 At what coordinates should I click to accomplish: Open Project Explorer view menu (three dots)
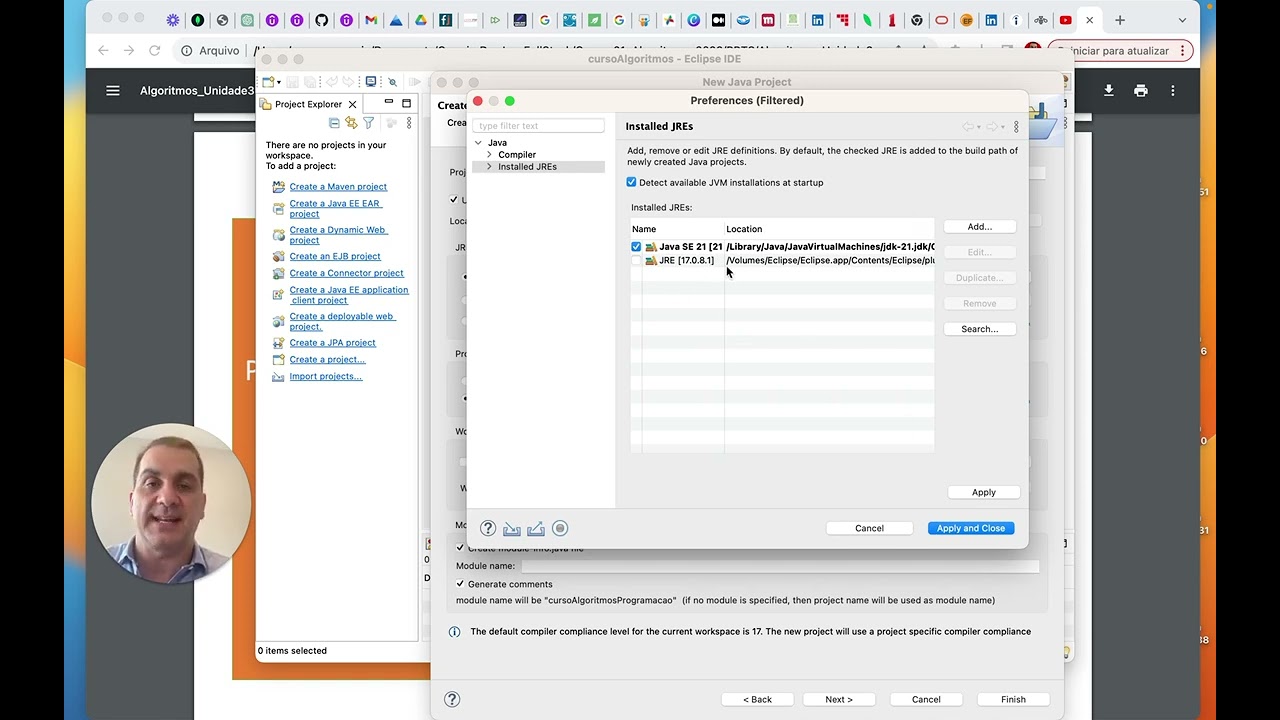408,123
